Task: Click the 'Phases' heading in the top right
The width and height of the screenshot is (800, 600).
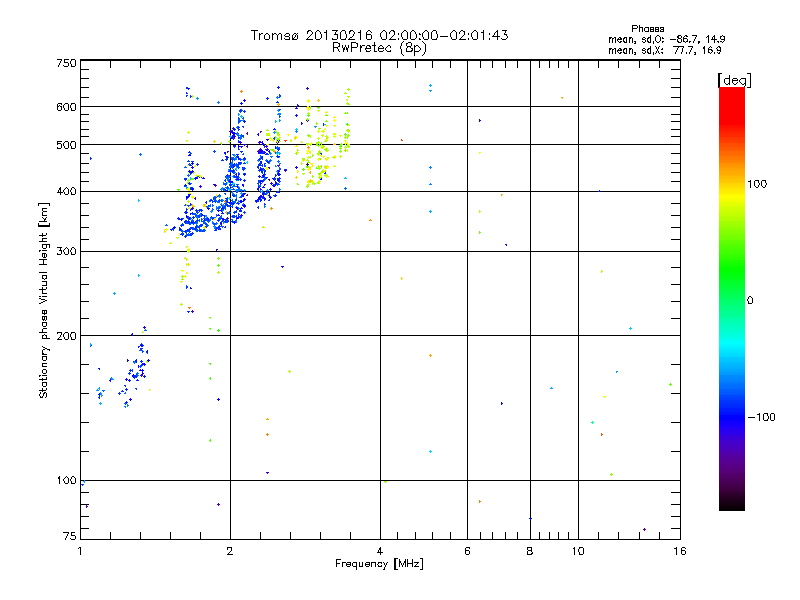Action: click(647, 29)
